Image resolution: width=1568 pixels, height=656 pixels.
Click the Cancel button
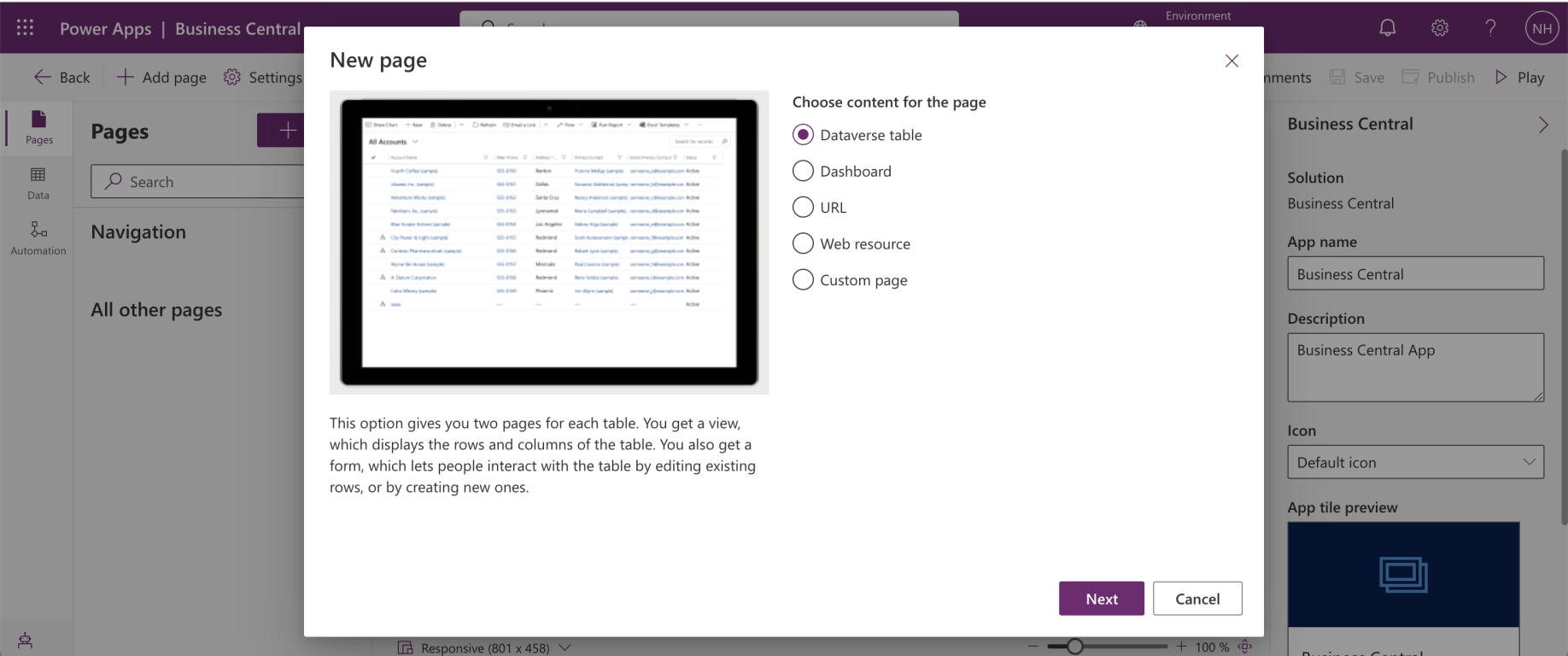1197,599
